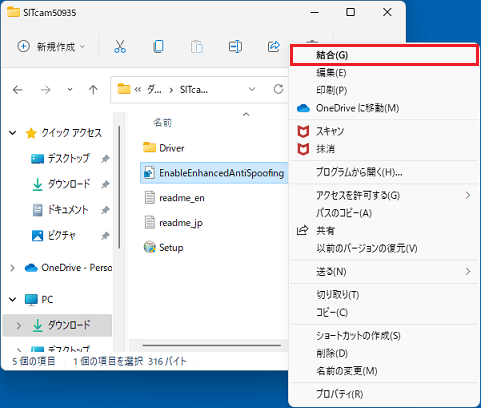Viewport: 481px width, 408px height.
Task: Open 送る(N) submenu
Action: pos(384,272)
